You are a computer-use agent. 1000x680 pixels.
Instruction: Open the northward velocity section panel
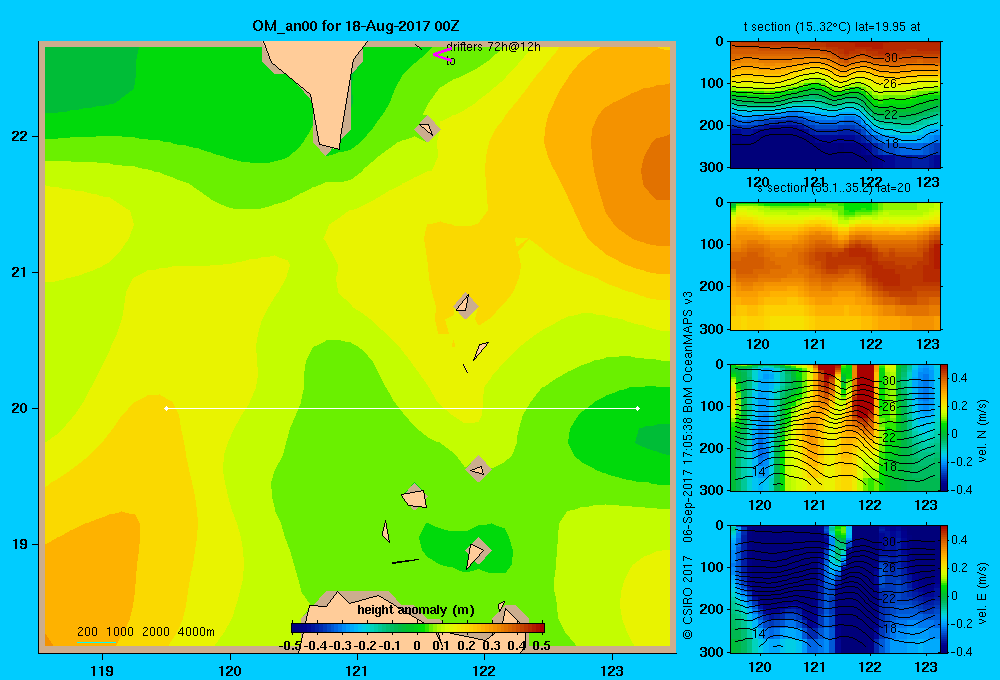click(x=835, y=427)
